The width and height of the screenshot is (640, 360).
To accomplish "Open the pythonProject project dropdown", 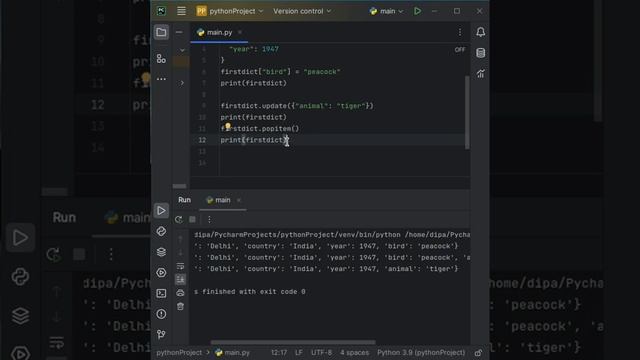I will (x=230, y=11).
